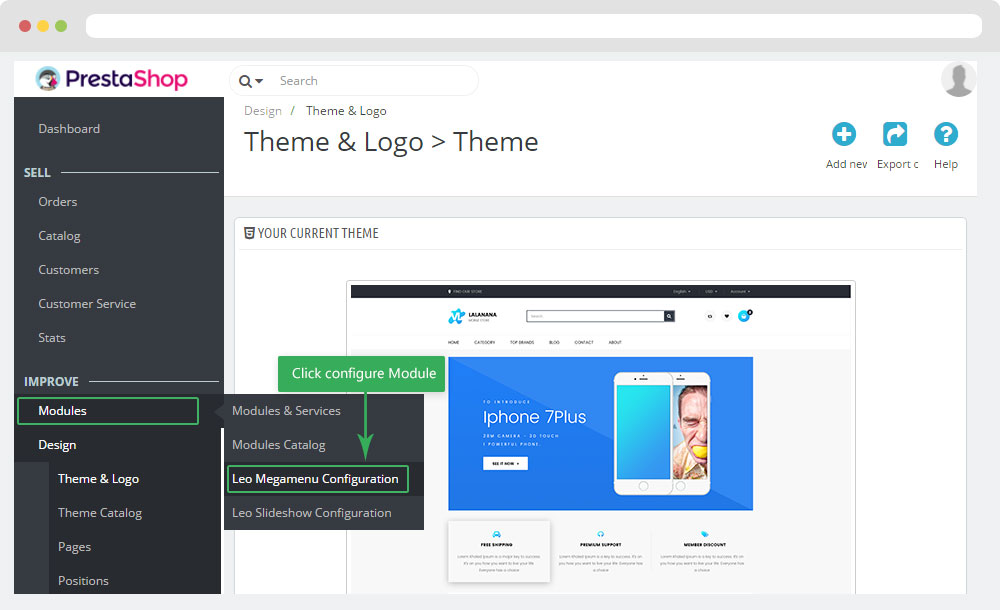Click the browser address bar
This screenshot has width=1000, height=610.
click(x=534, y=26)
